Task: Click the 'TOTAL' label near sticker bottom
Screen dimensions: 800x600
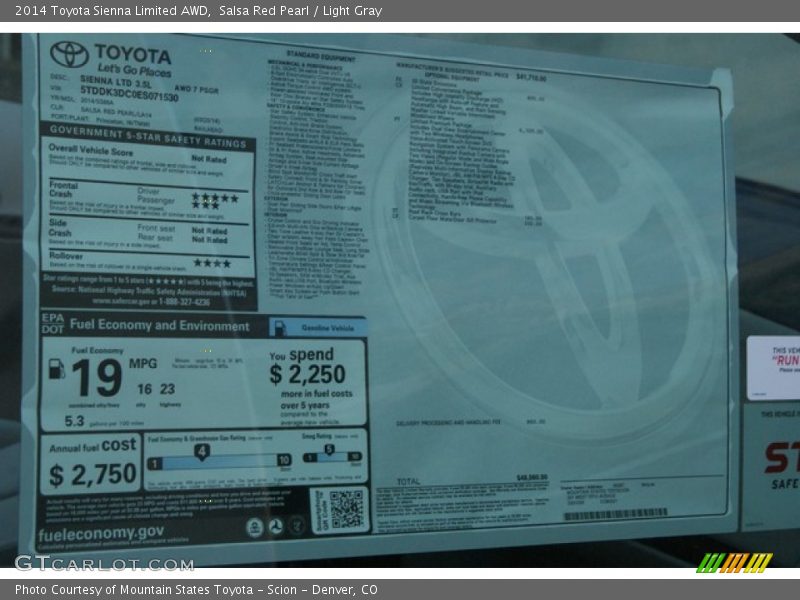Action: (409, 481)
